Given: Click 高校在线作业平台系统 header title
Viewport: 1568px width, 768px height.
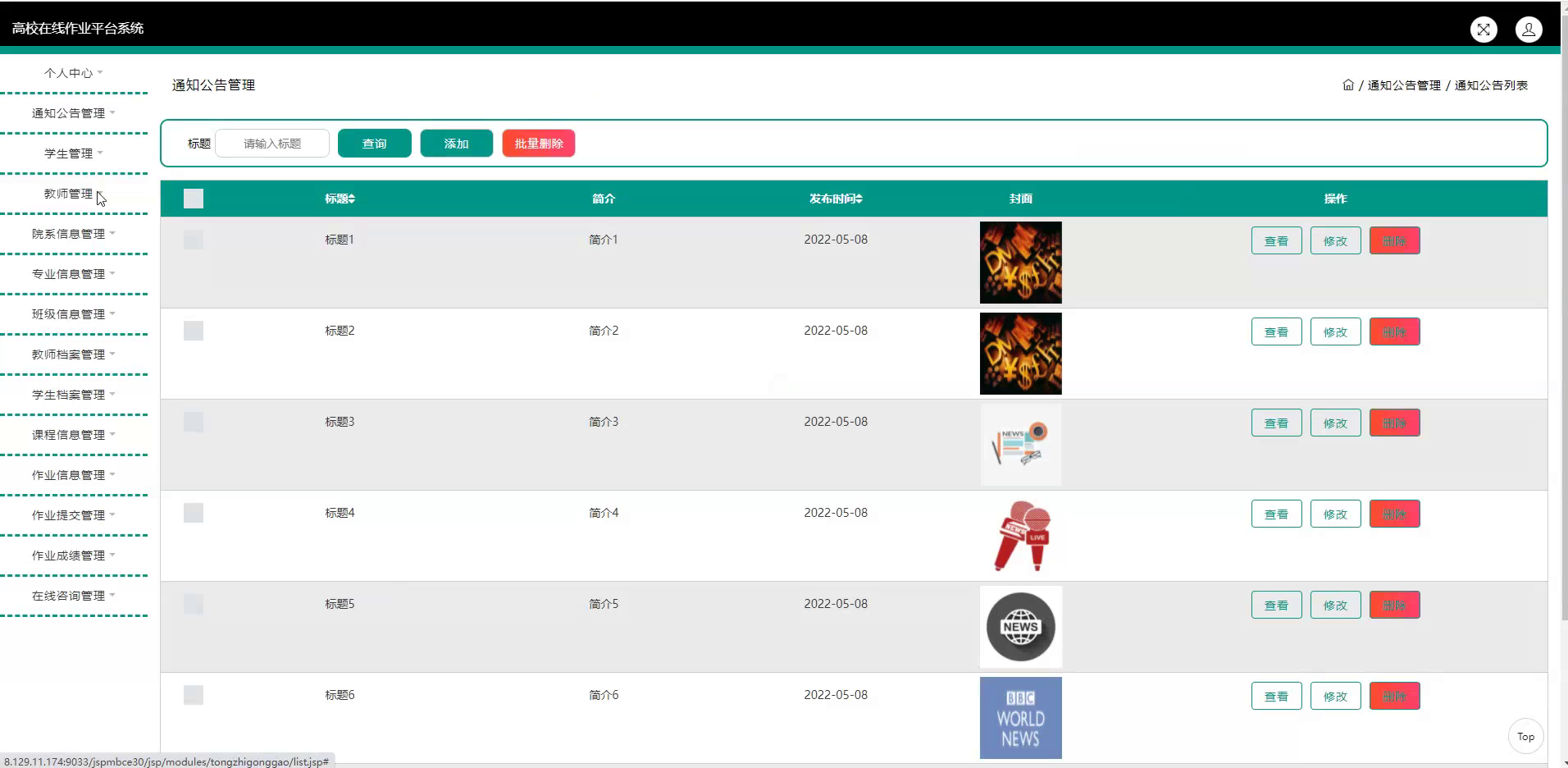Looking at the screenshot, I should click(78, 28).
